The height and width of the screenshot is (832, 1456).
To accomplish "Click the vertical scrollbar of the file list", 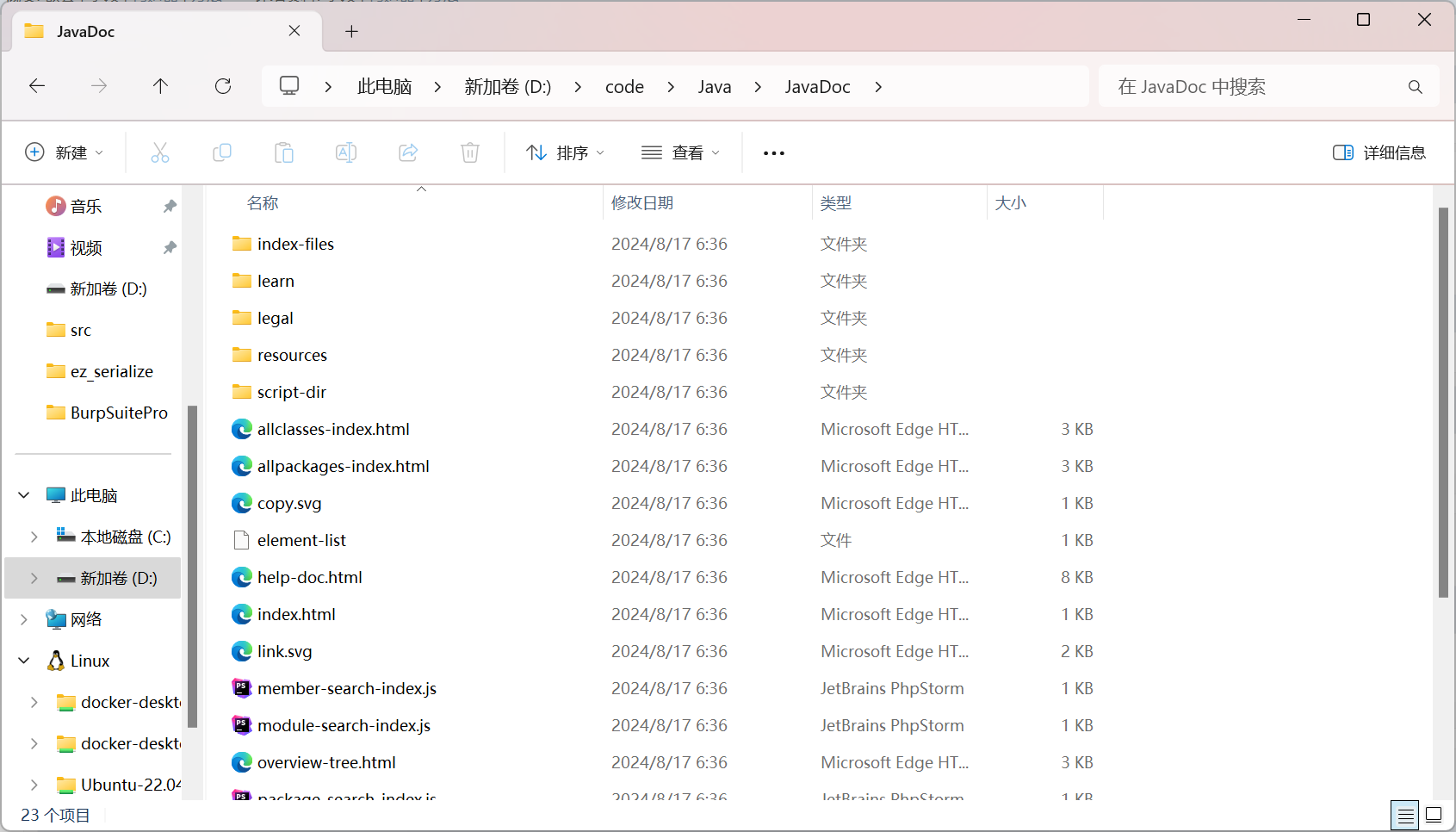I will 1443,402.
